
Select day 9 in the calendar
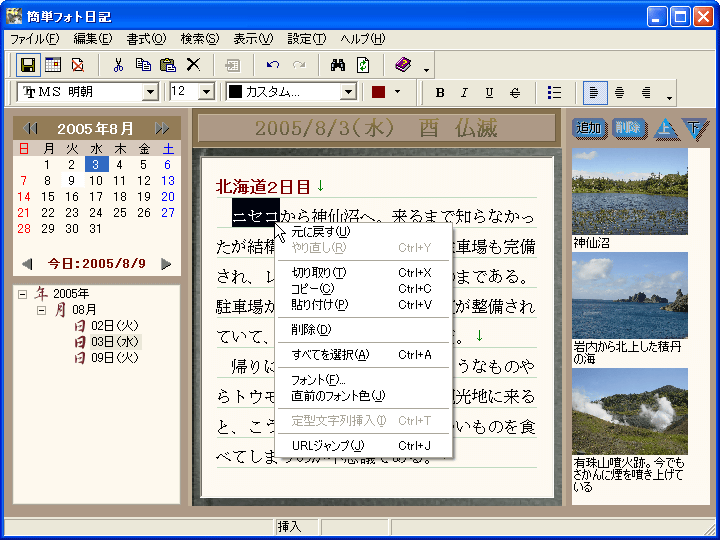click(x=71, y=180)
